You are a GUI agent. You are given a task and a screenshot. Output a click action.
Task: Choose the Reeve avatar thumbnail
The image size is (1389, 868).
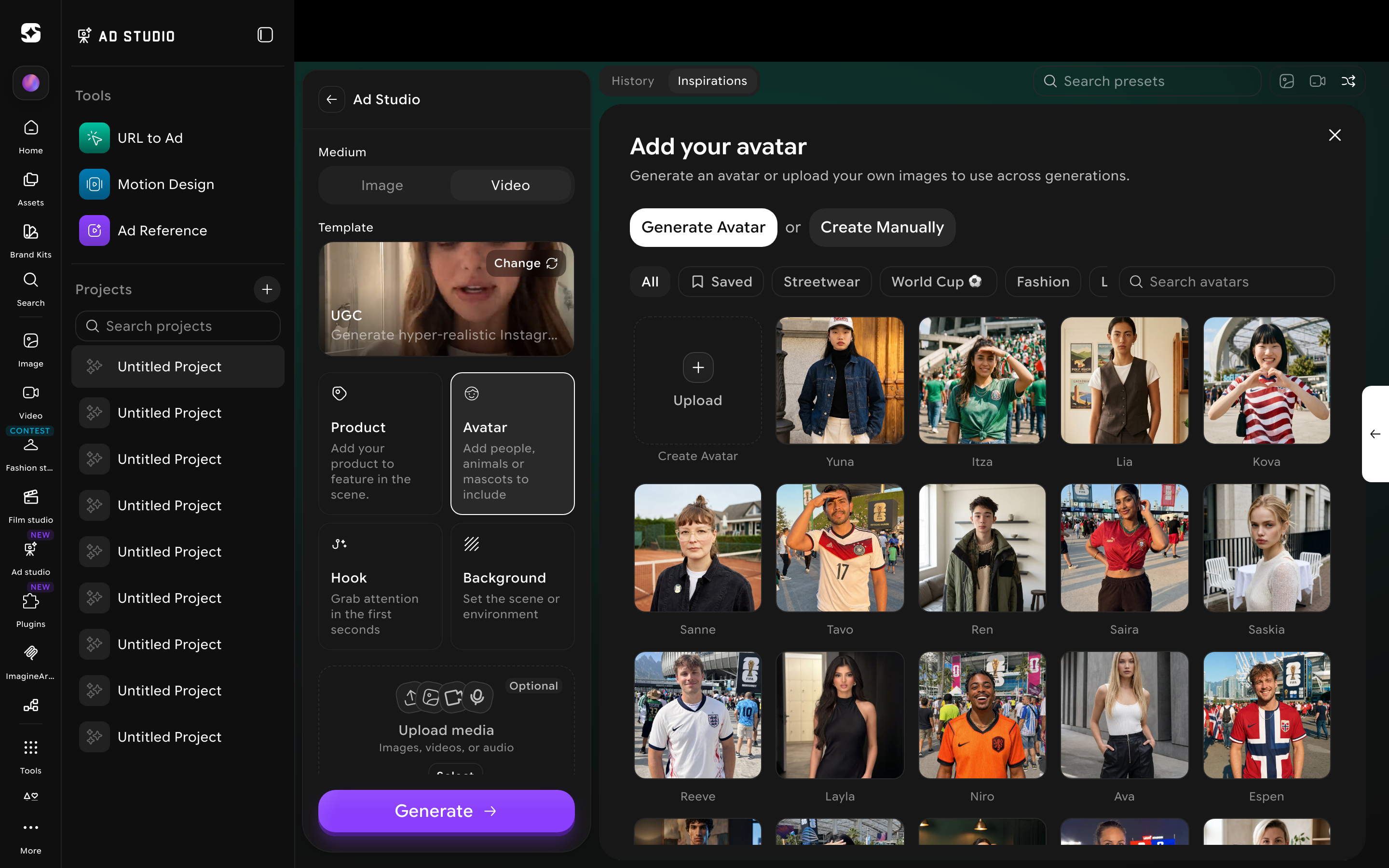[697, 715]
